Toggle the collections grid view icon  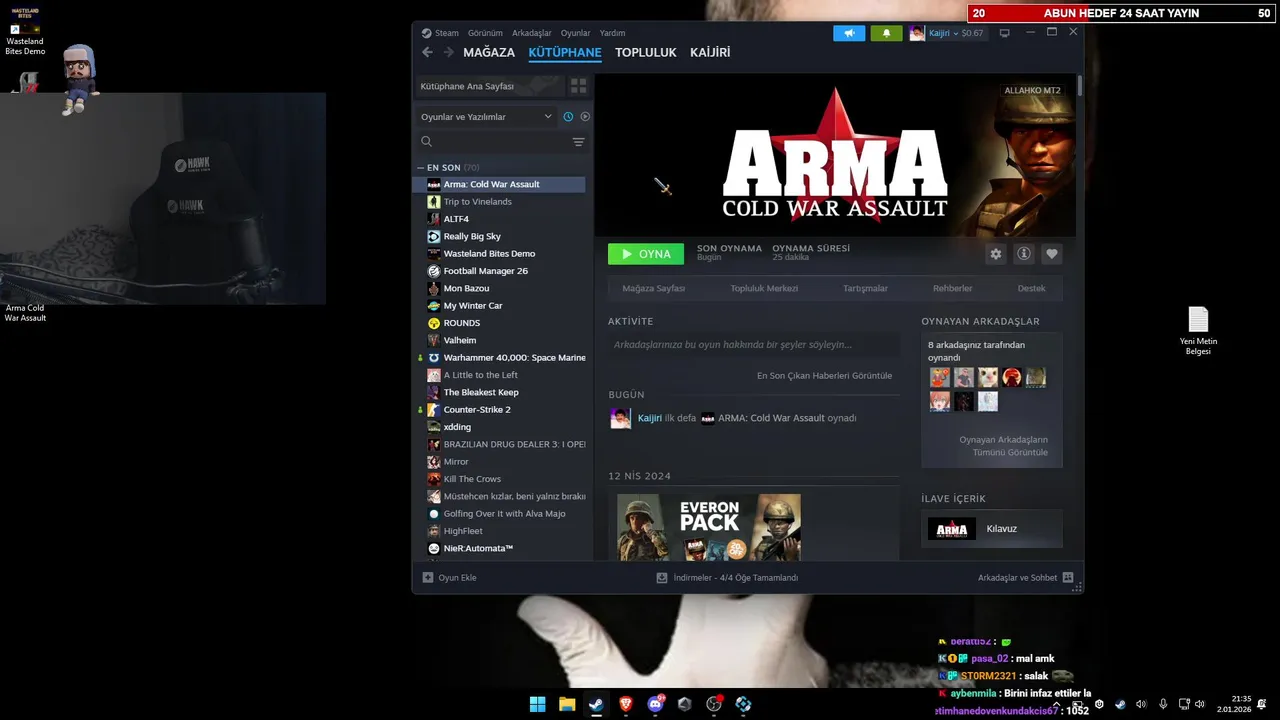pyautogui.click(x=578, y=86)
